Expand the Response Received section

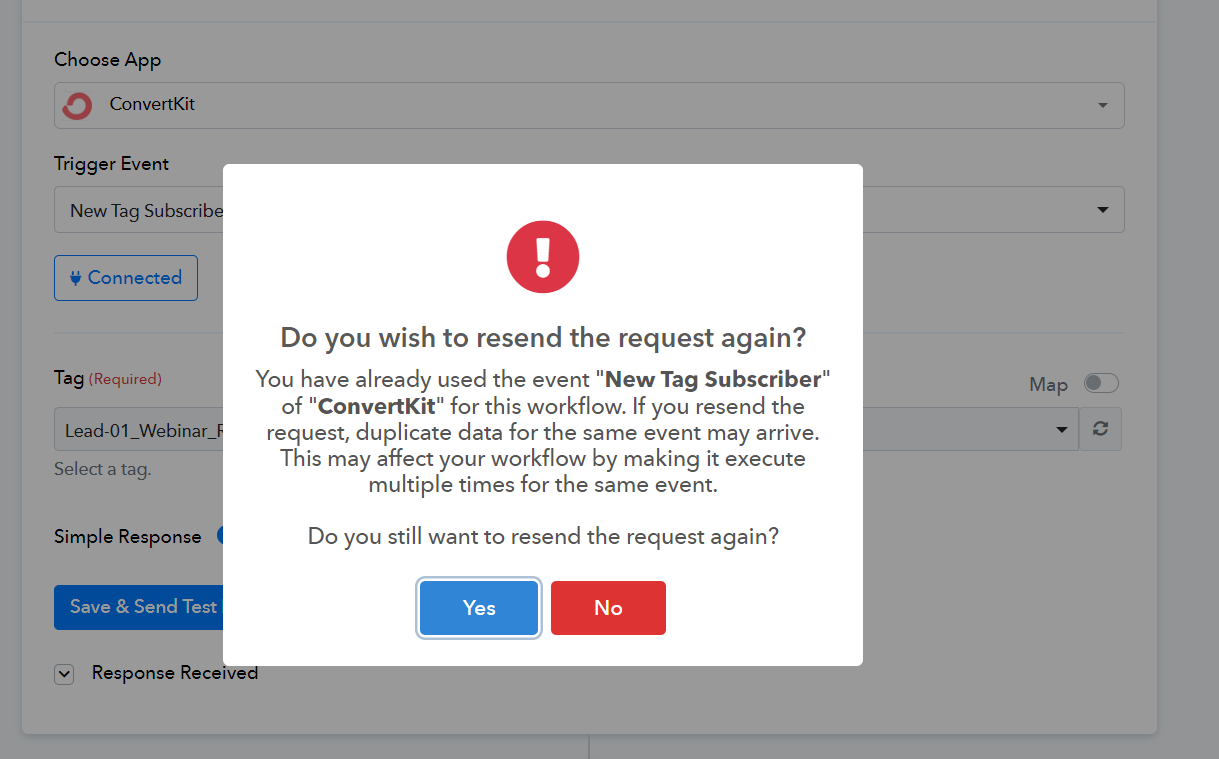pos(64,674)
